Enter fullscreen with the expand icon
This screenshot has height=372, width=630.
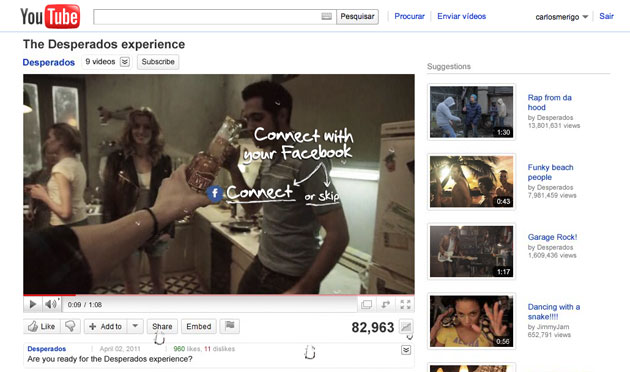(x=405, y=305)
